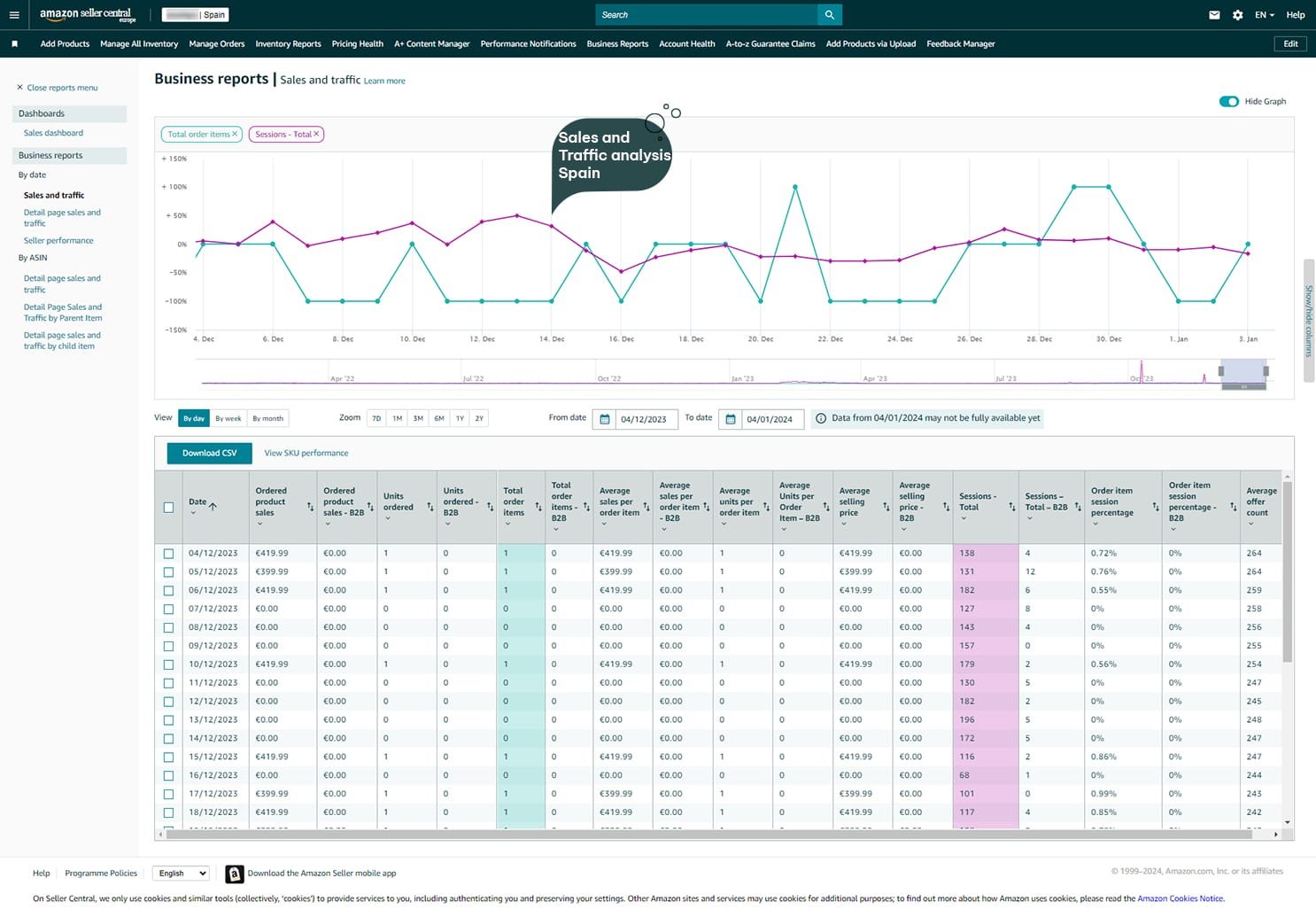Open the View SKU performance link
The width and height of the screenshot is (1316, 909).
pos(306,453)
